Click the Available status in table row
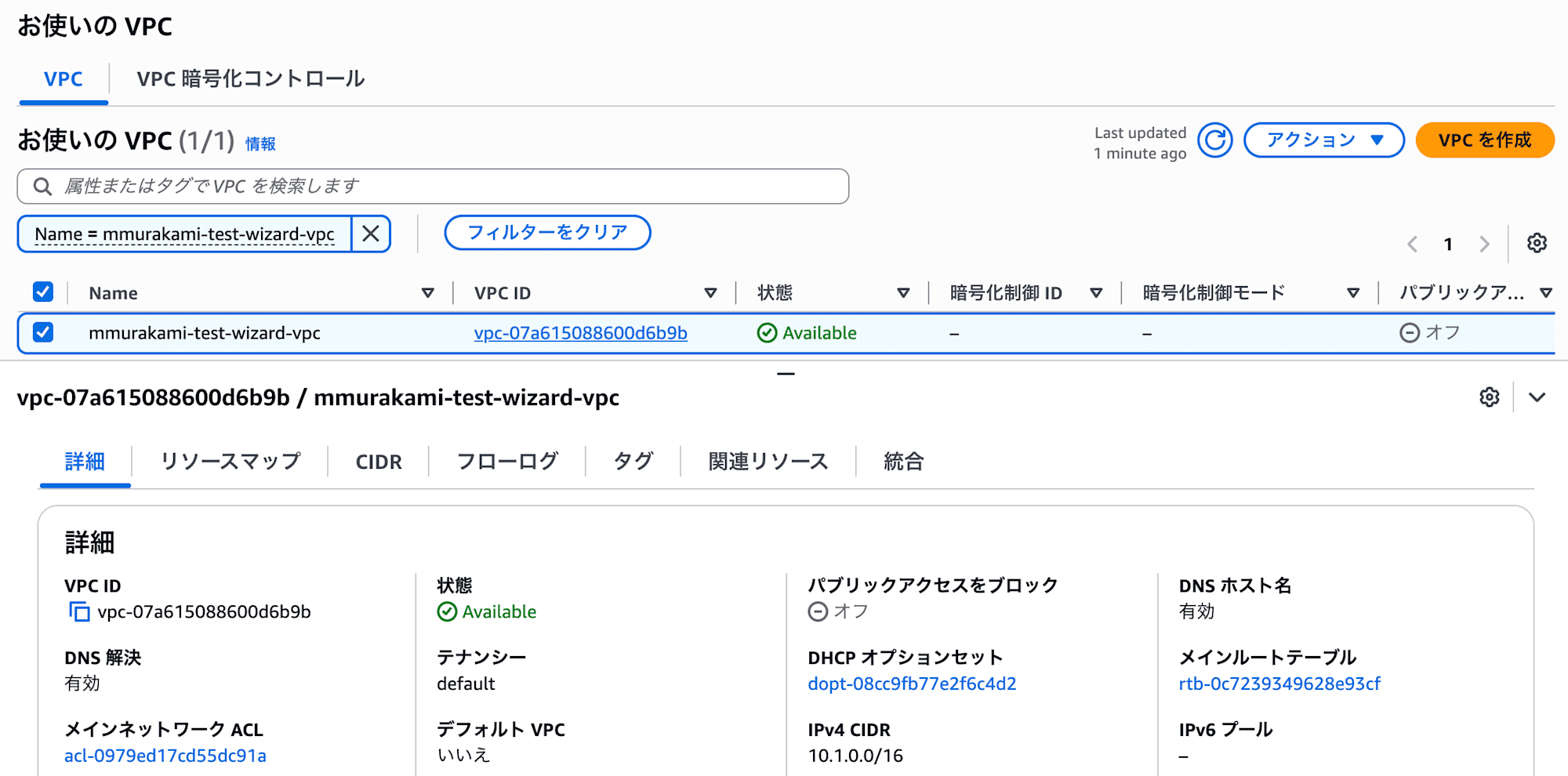The image size is (1568, 776). (807, 333)
